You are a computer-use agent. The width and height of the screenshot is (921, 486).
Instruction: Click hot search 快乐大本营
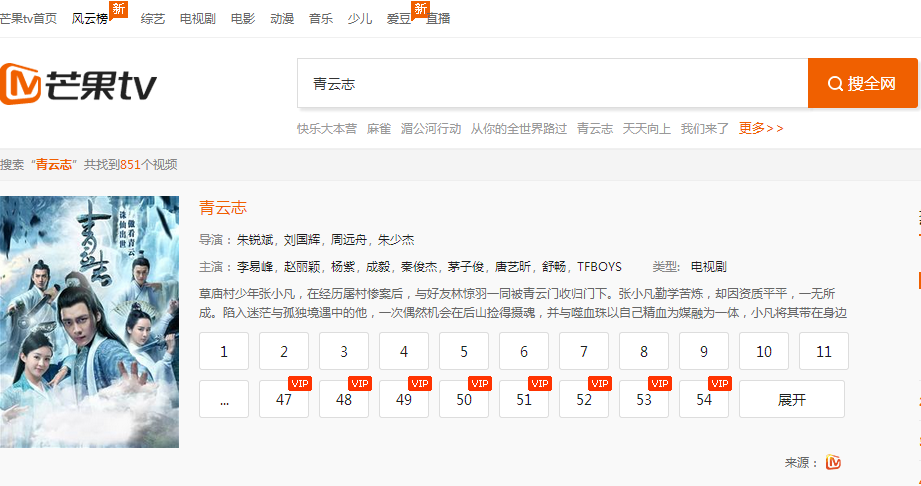pyautogui.click(x=327, y=129)
